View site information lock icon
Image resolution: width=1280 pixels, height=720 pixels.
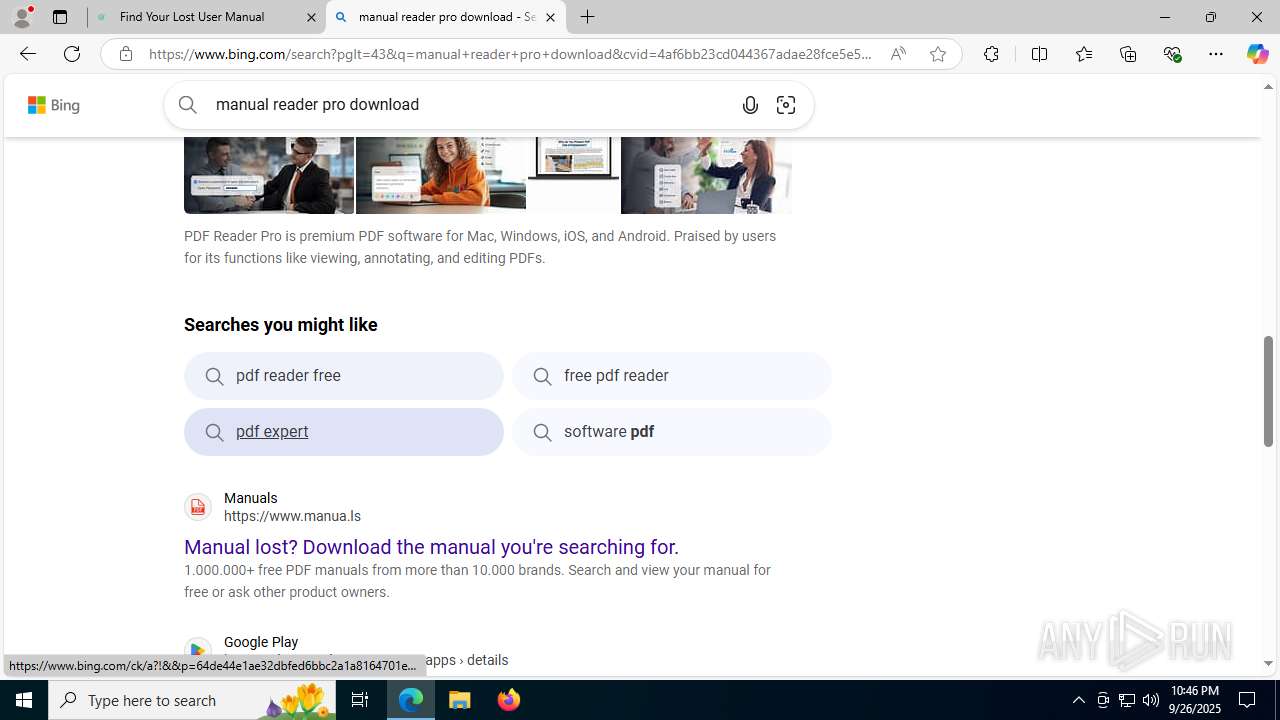tap(125, 54)
